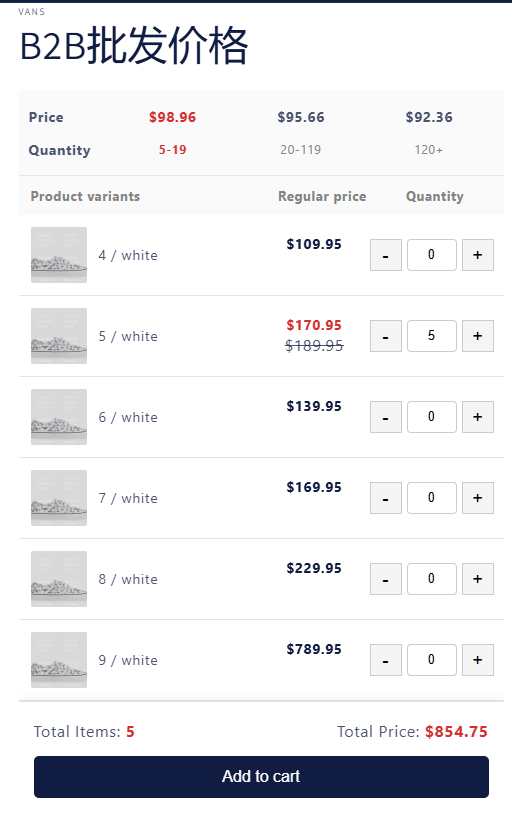Select quantity field for 5 / white
The image size is (512, 817).
pyautogui.click(x=432, y=336)
